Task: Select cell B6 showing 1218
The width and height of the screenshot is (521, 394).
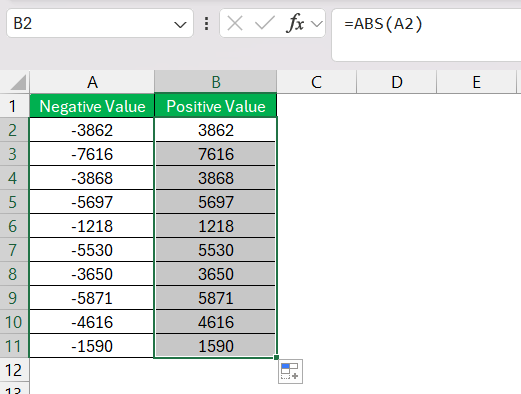Action: (216, 226)
